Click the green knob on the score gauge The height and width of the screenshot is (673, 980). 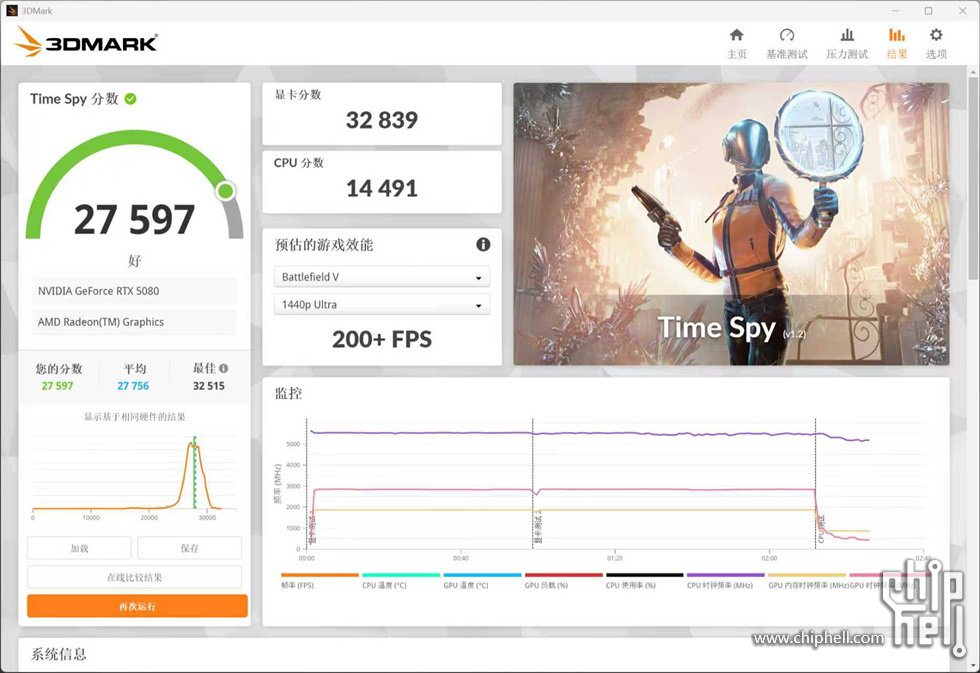[226, 191]
